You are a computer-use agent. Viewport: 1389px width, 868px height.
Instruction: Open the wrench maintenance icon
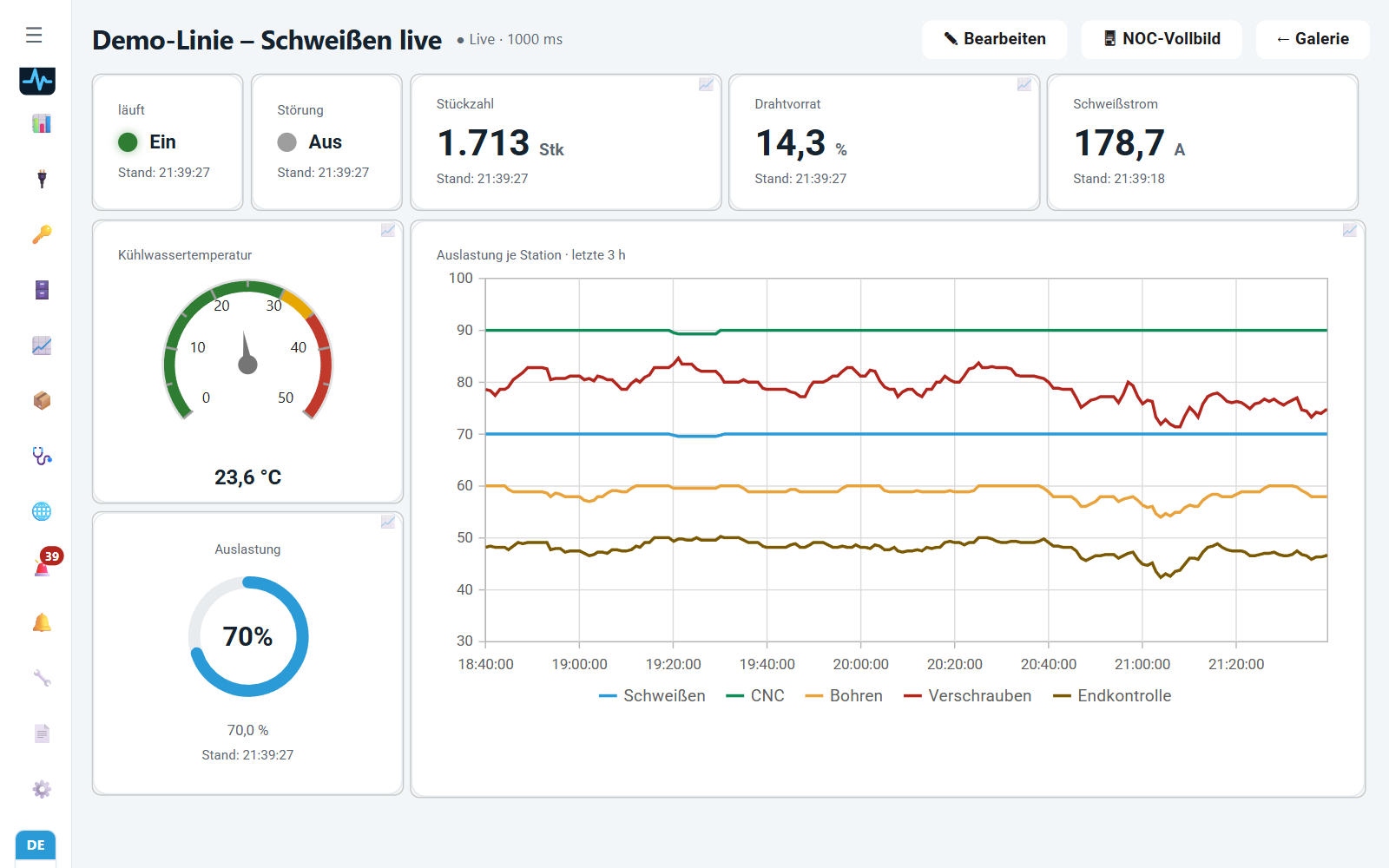pyautogui.click(x=42, y=678)
